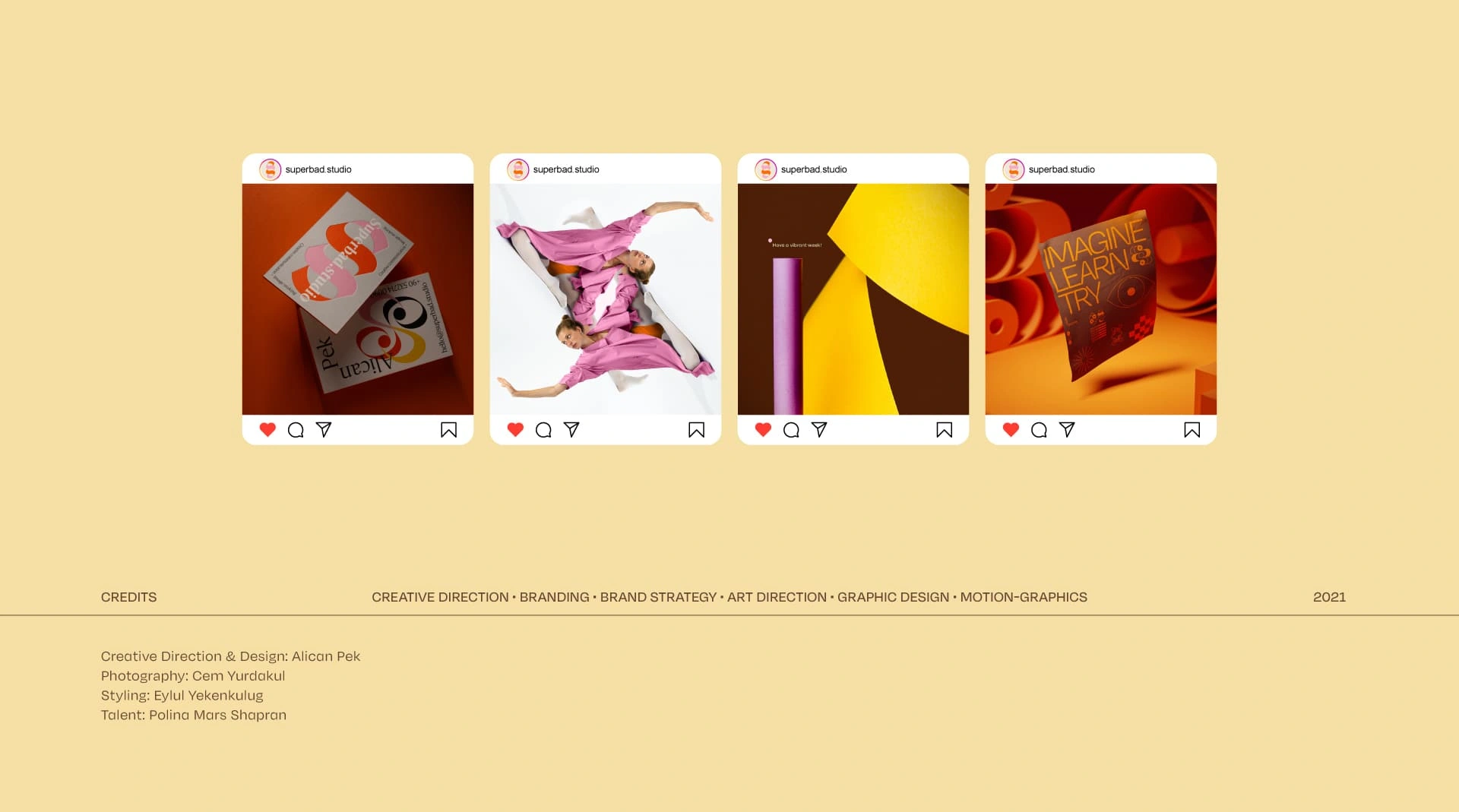Open the business cards post image
The width and height of the screenshot is (1459, 812).
(358, 299)
